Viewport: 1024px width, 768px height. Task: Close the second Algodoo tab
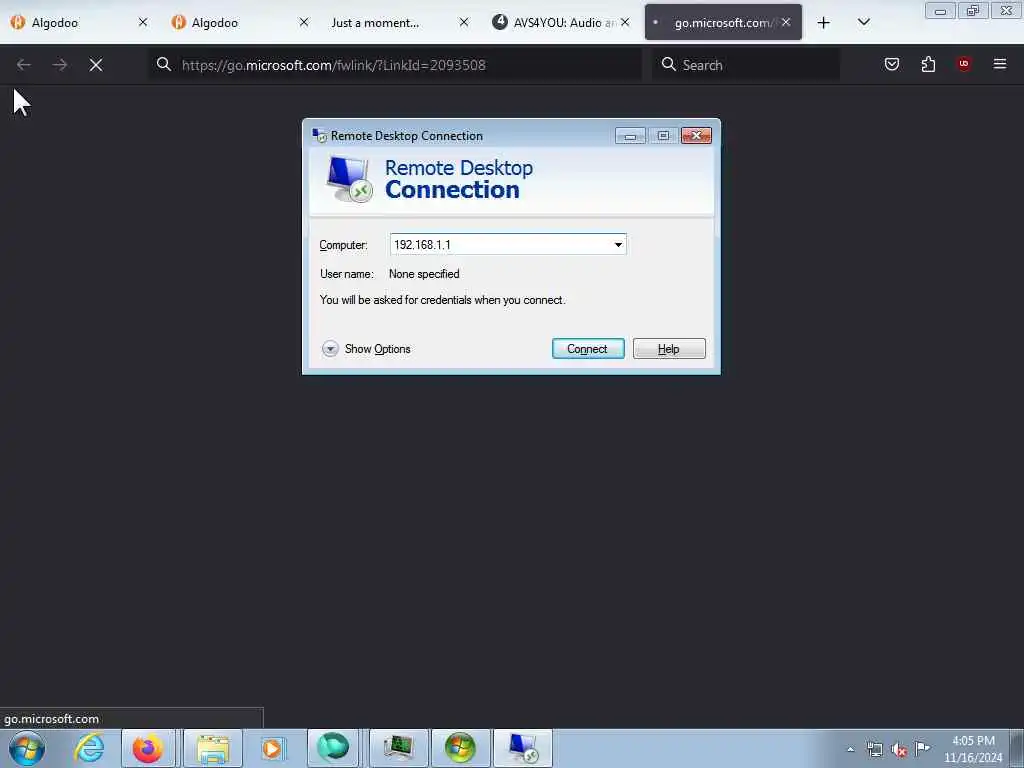[x=304, y=22]
